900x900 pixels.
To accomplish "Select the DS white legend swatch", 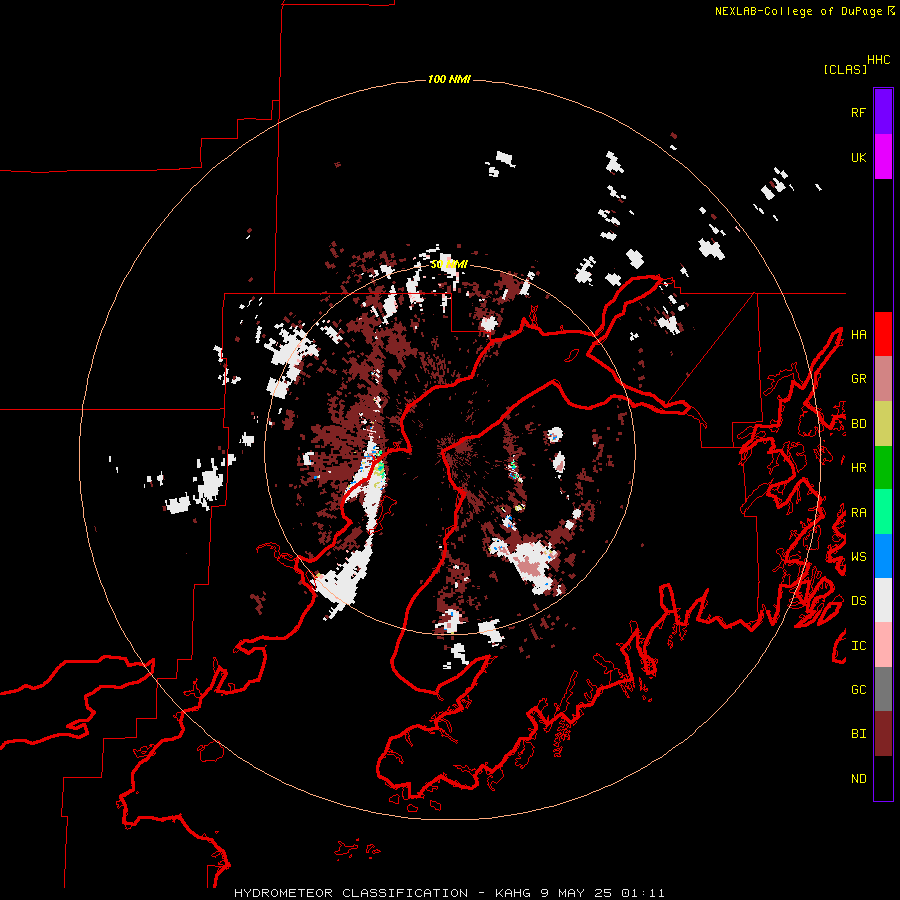I will [x=883, y=600].
